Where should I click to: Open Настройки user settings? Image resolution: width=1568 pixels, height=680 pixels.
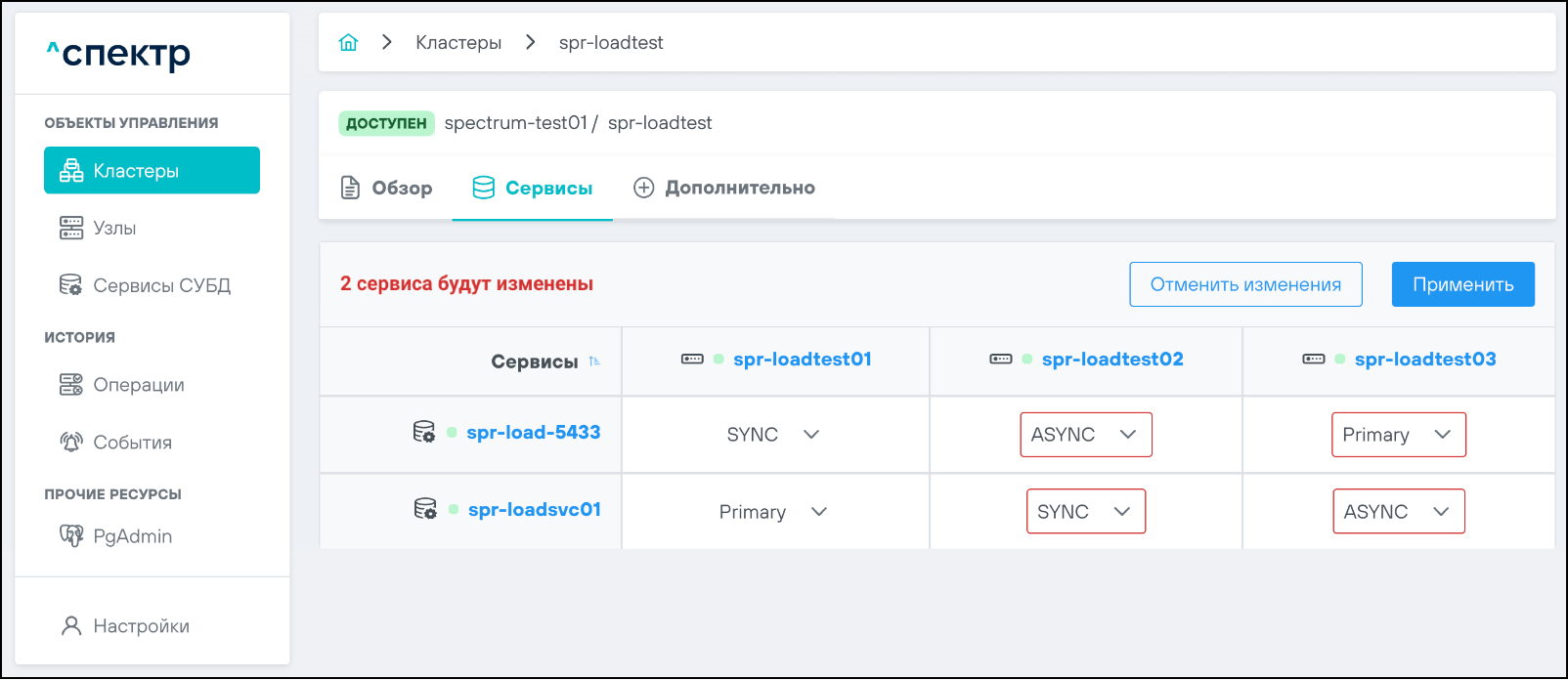[141, 626]
